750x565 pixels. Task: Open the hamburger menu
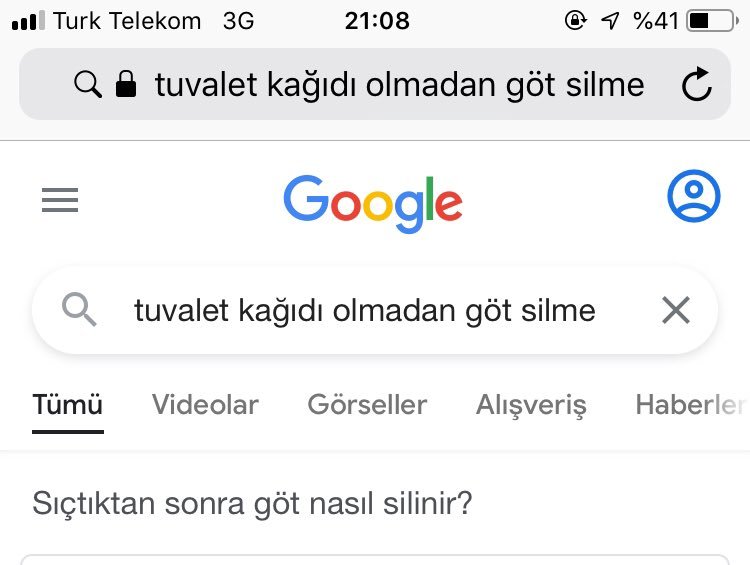pos(60,202)
